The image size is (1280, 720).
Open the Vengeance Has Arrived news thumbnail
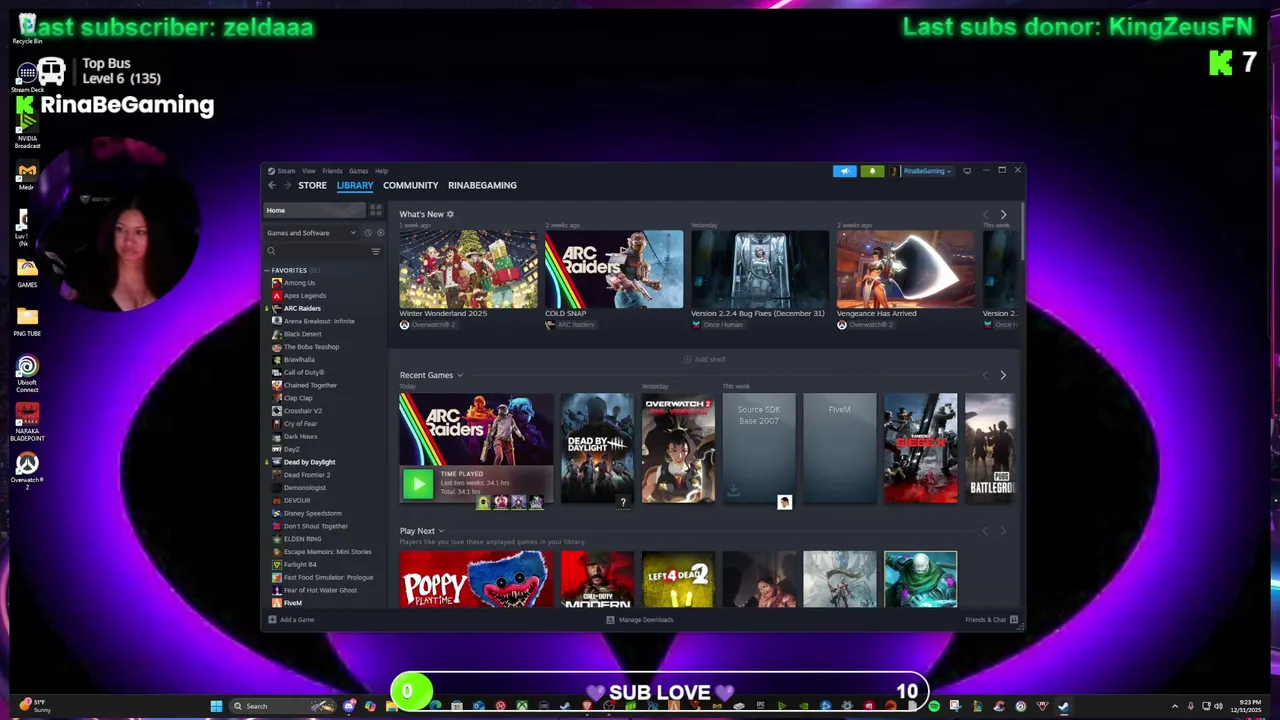pyautogui.click(x=905, y=269)
